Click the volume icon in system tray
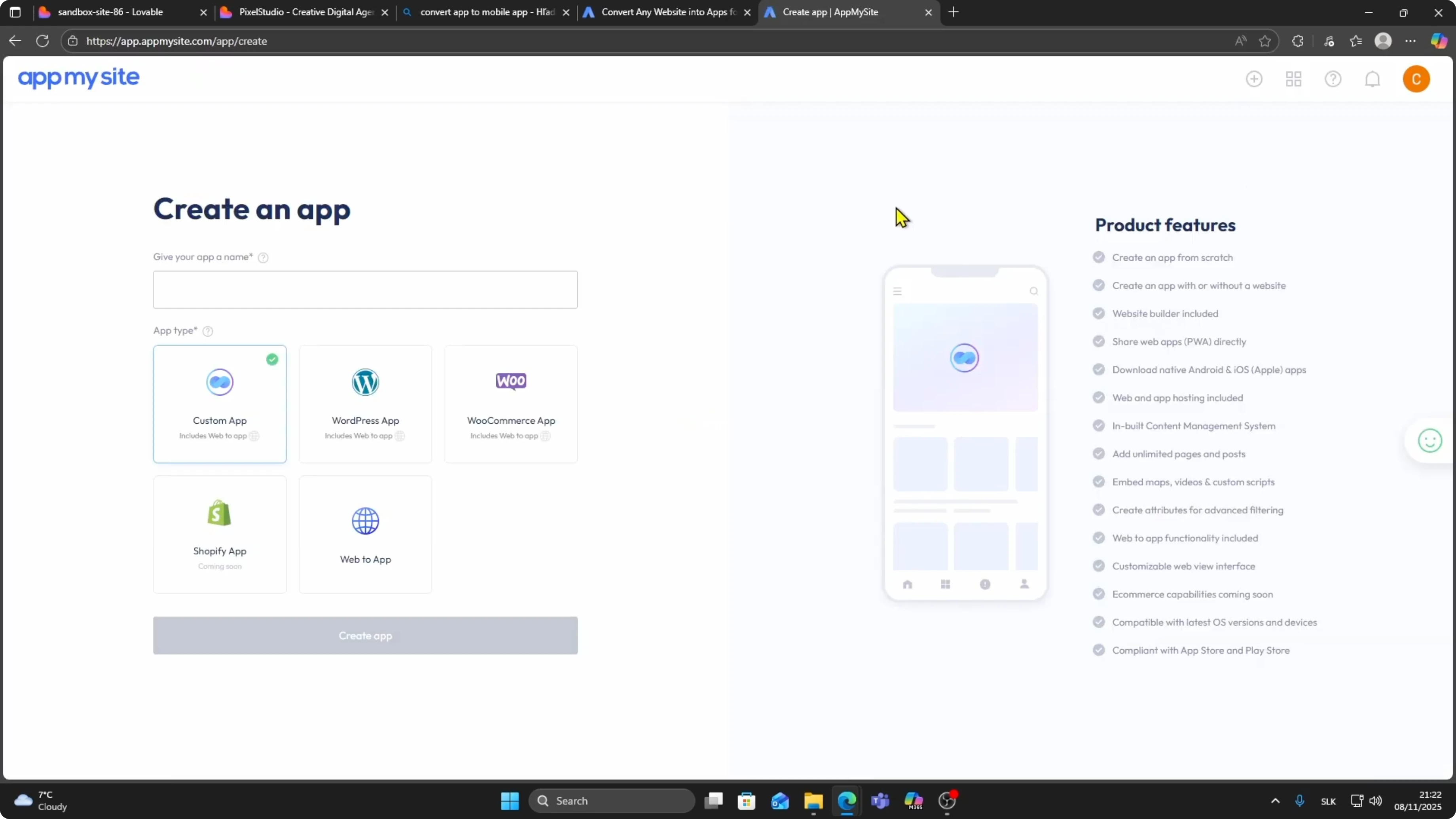The image size is (1456, 819). 1375,801
